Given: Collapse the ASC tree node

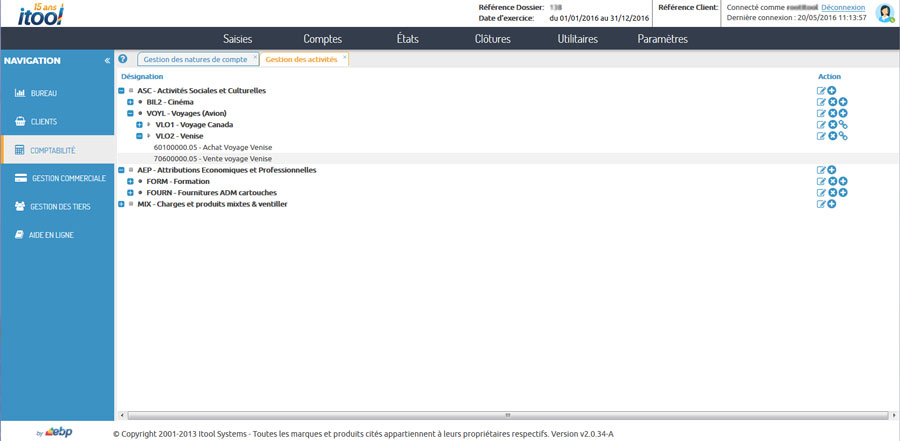Looking at the screenshot, I should pos(121,91).
